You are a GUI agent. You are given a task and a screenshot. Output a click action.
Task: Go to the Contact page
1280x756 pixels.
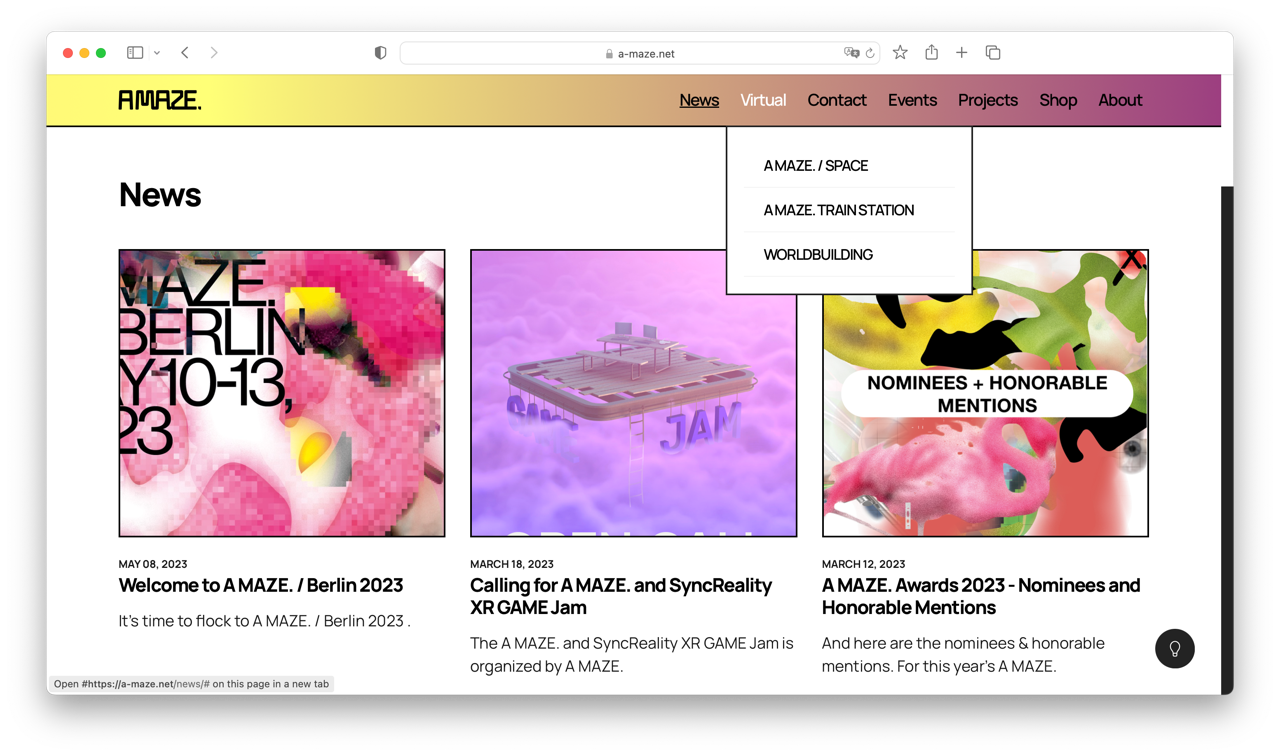pos(837,100)
